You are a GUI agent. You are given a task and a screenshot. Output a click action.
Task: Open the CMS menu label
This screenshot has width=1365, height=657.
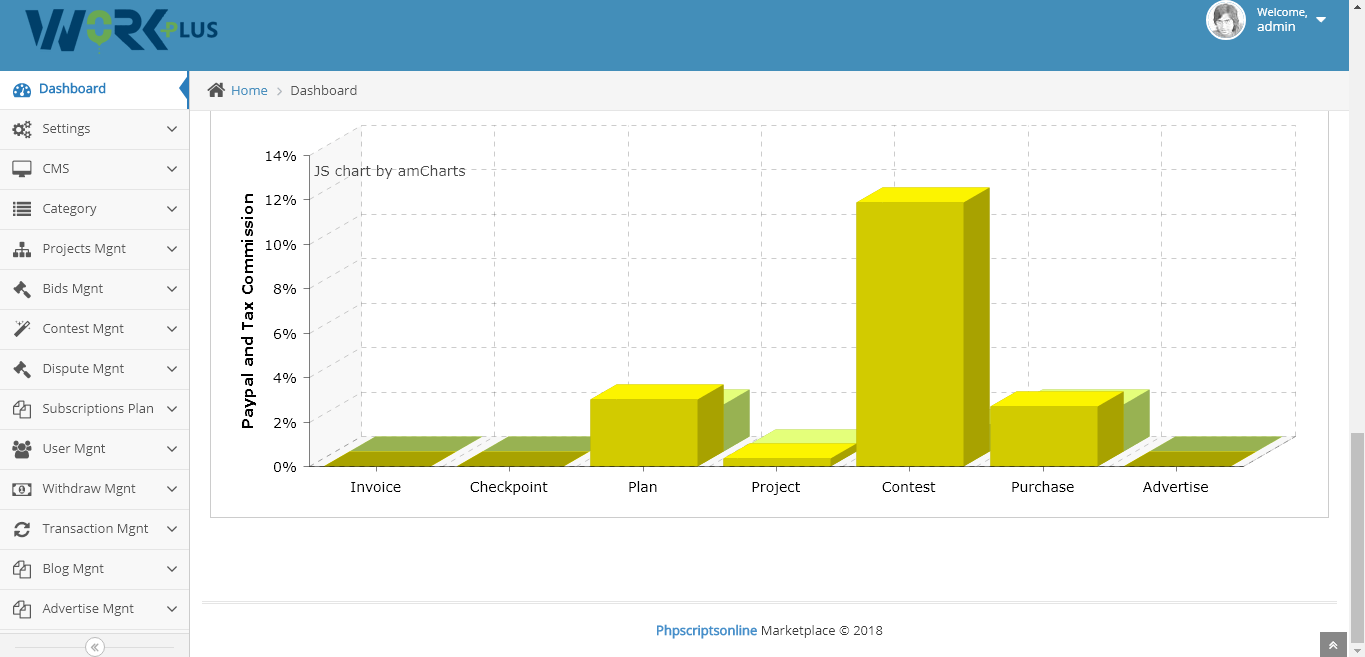pos(56,169)
